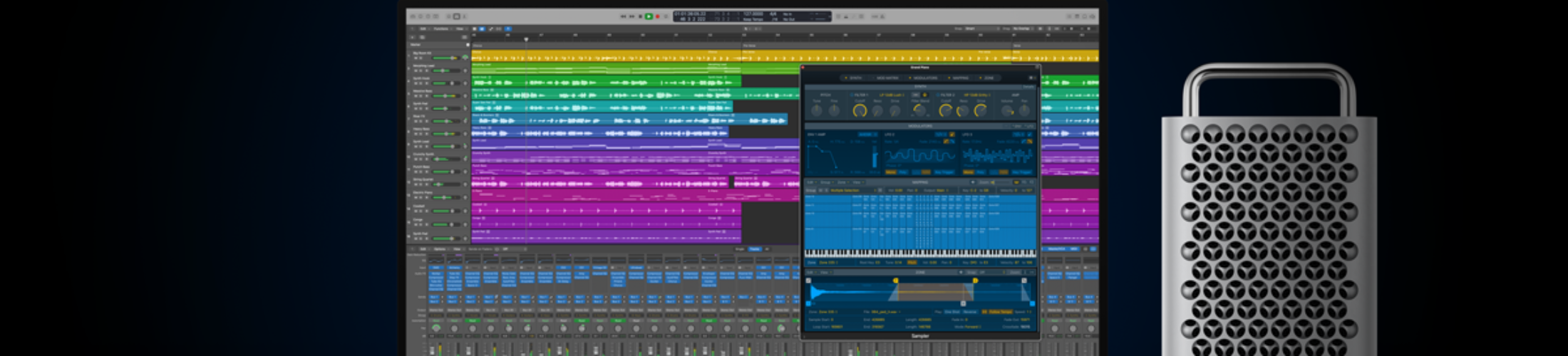Toggle the highlighted Mixer button in control bar
The height and width of the screenshot is (356, 1568).
pyautogui.click(x=457, y=16)
